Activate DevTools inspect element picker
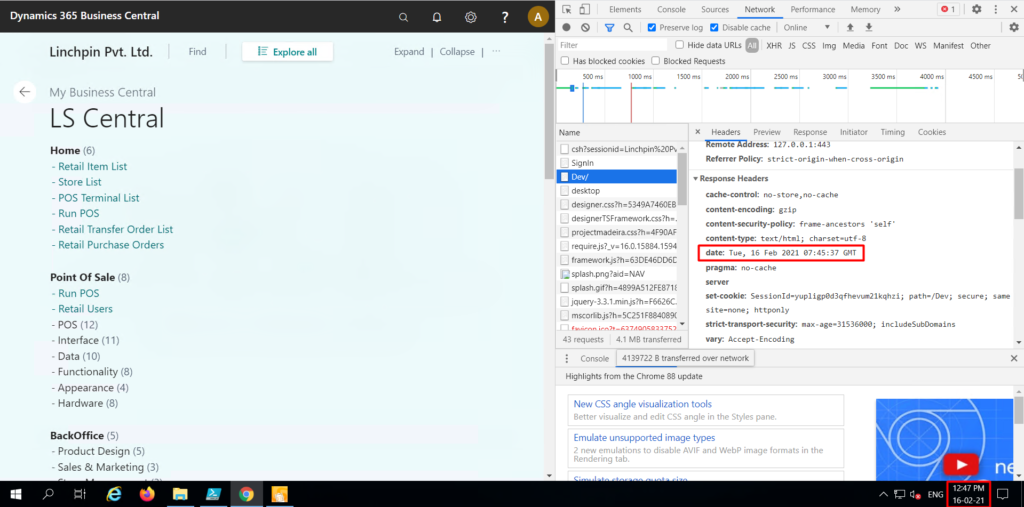 [567, 9]
